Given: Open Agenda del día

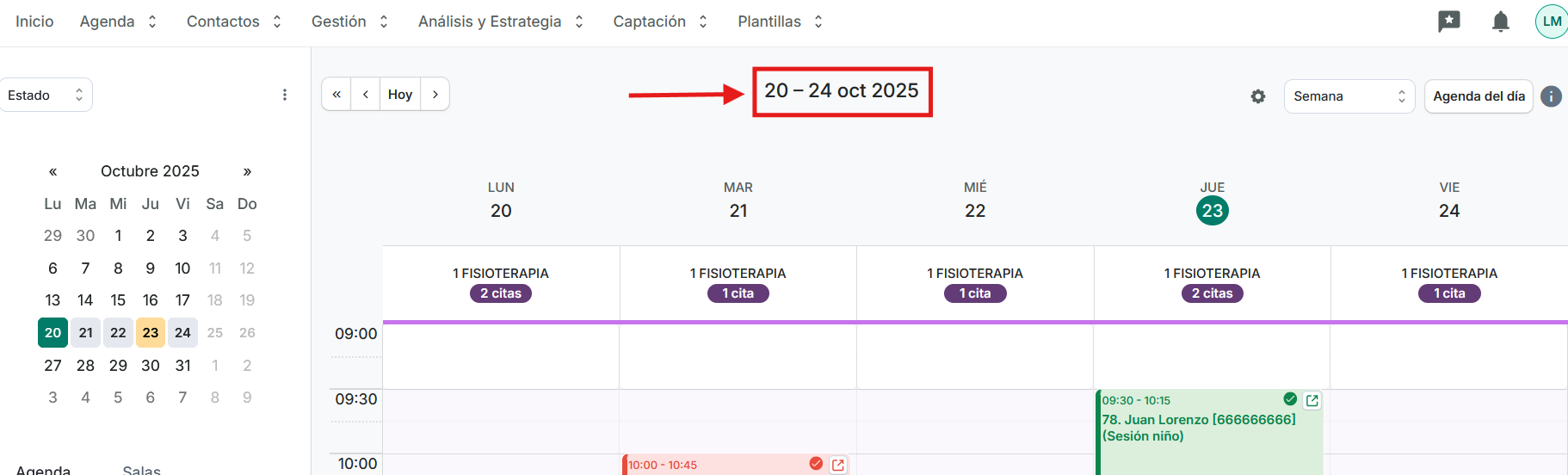Looking at the screenshot, I should [1478, 96].
